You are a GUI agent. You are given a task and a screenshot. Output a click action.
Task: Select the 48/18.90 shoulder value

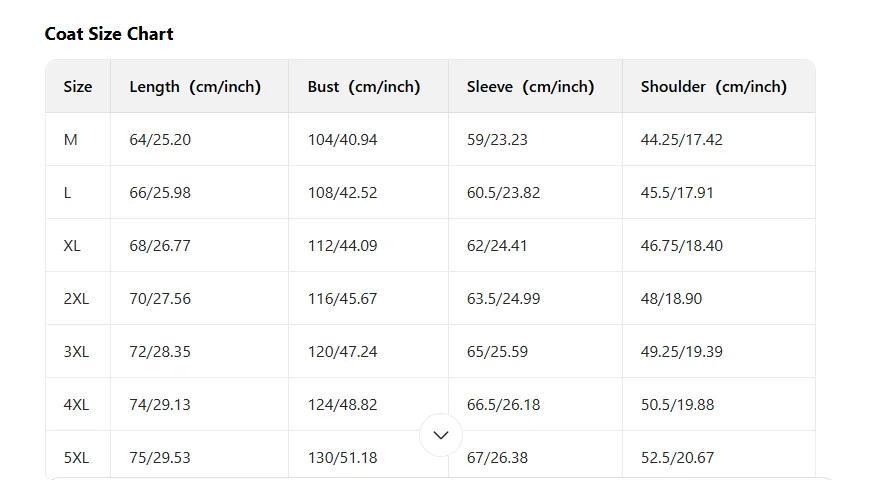[672, 299]
